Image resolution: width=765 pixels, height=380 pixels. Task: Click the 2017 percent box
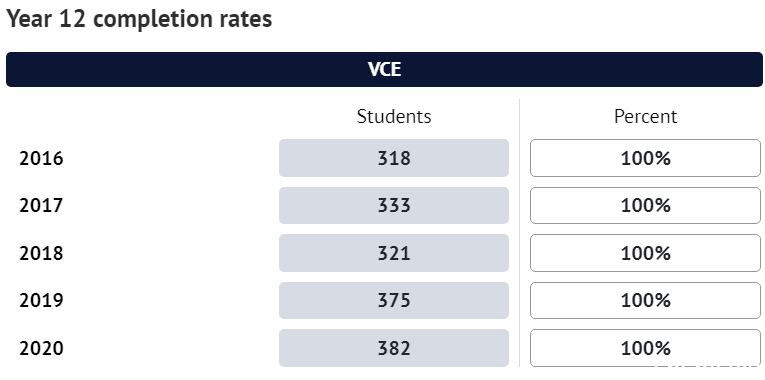(x=645, y=205)
